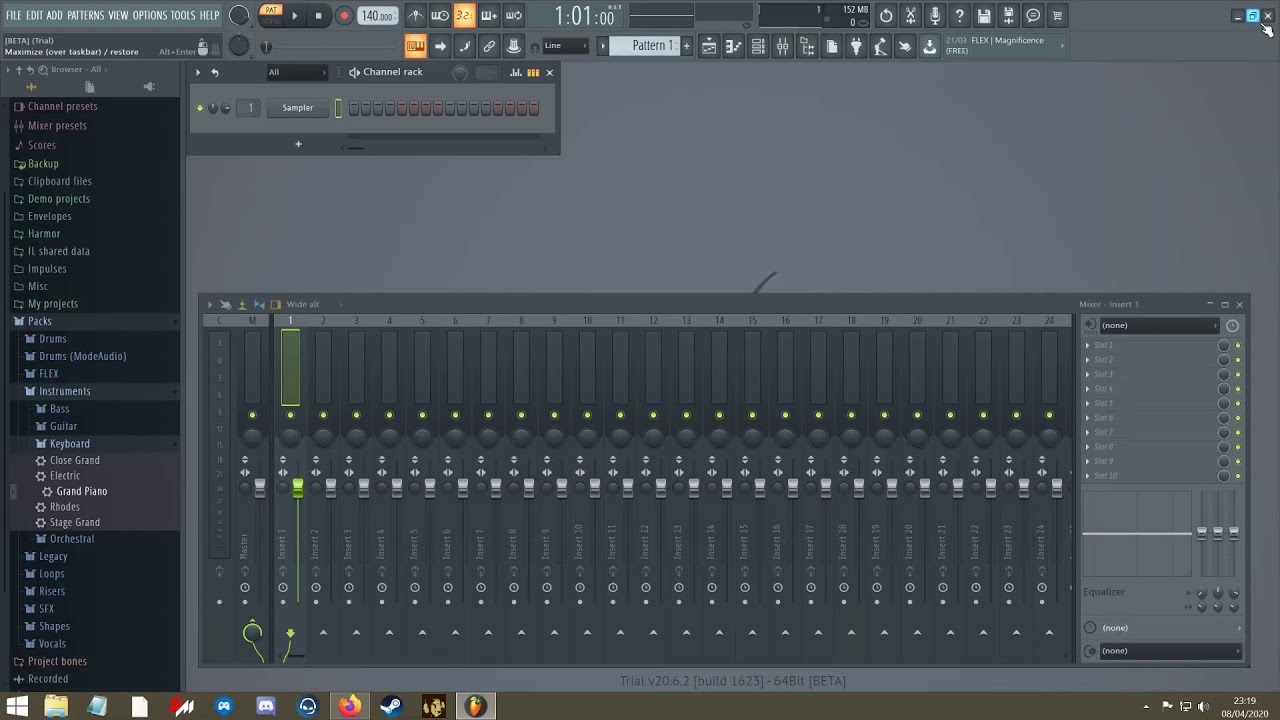Open the All channel filter dropdown
This screenshot has height=720, width=1280.
click(x=296, y=72)
